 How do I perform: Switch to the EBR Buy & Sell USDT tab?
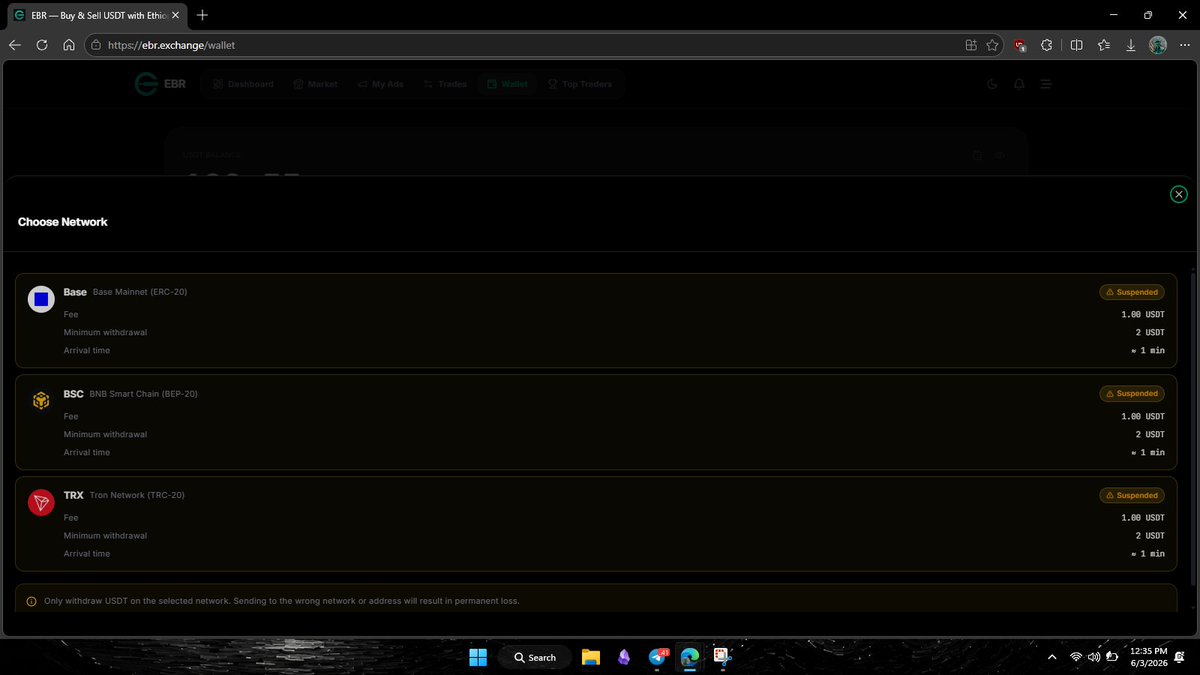[98, 15]
